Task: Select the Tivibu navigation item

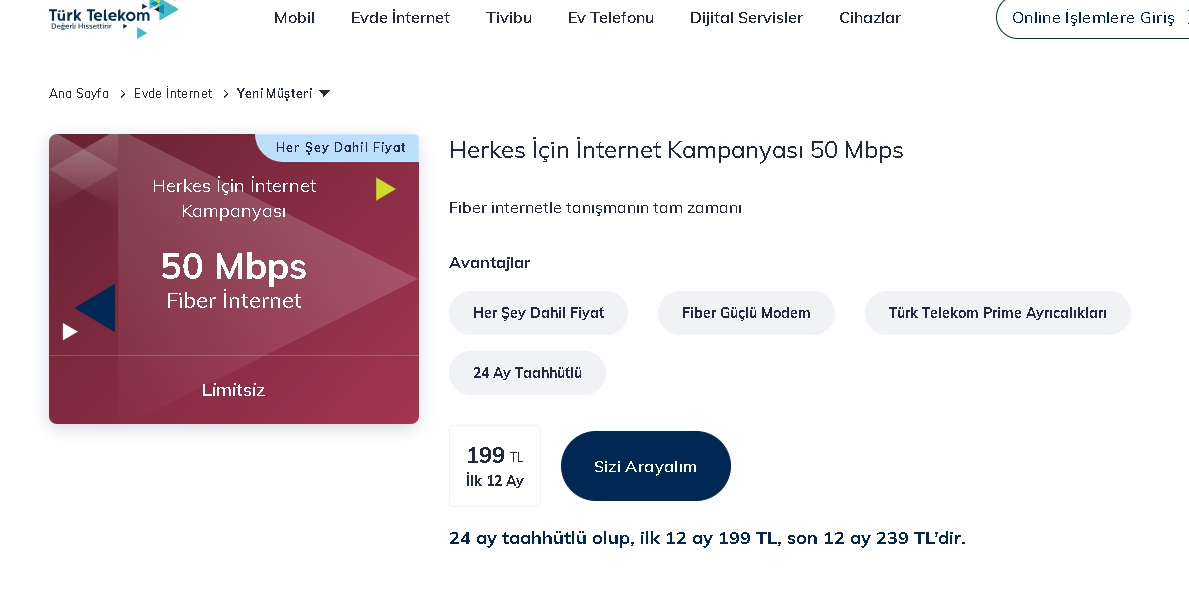Action: [x=509, y=18]
